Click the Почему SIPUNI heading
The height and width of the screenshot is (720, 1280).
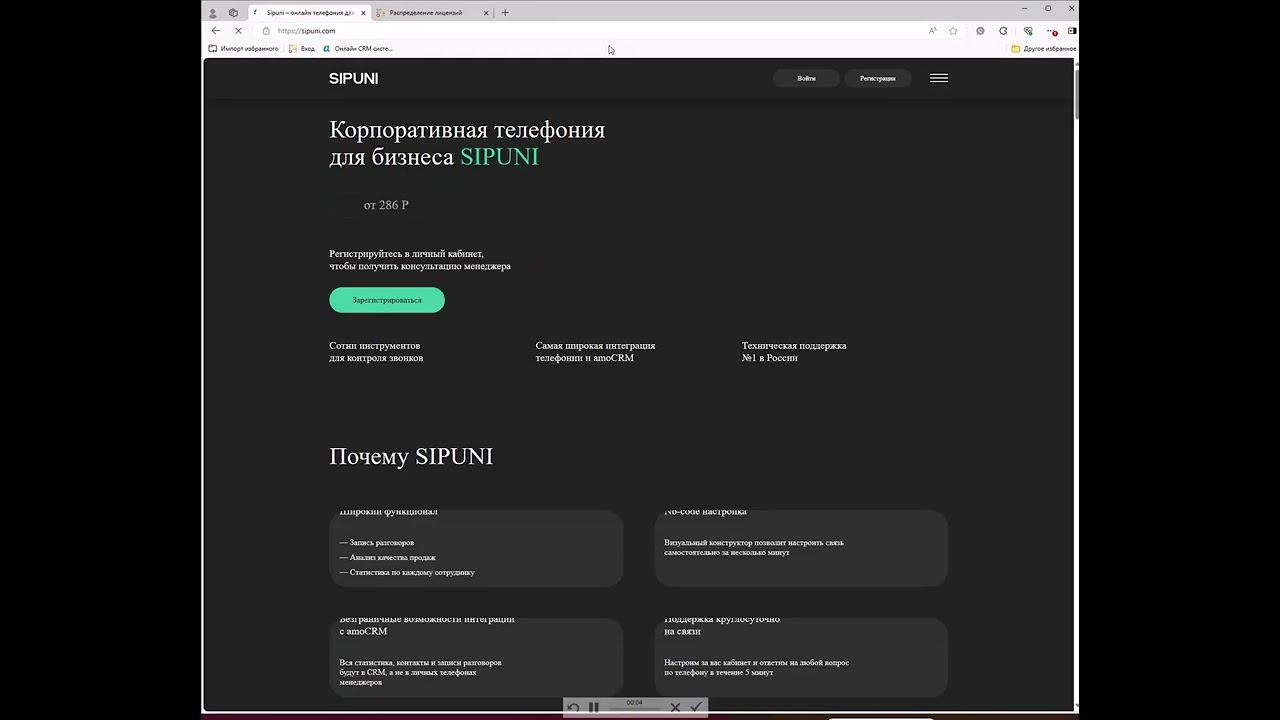[x=411, y=456]
